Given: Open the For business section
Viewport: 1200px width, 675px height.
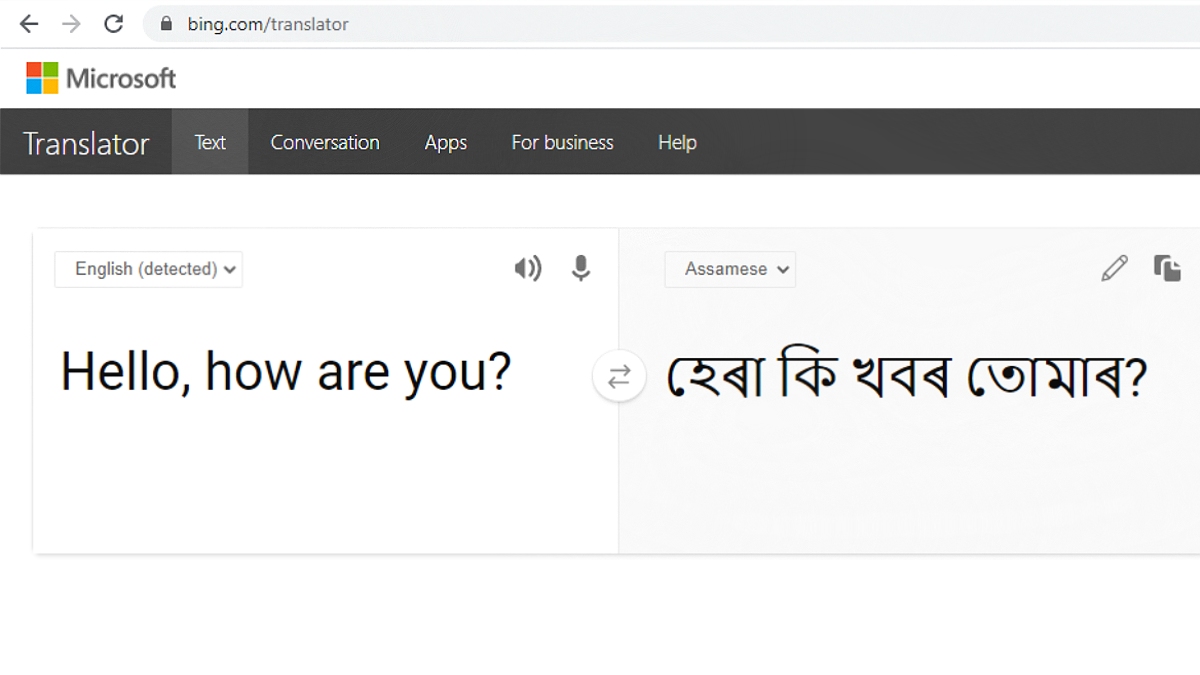Looking at the screenshot, I should (562, 142).
